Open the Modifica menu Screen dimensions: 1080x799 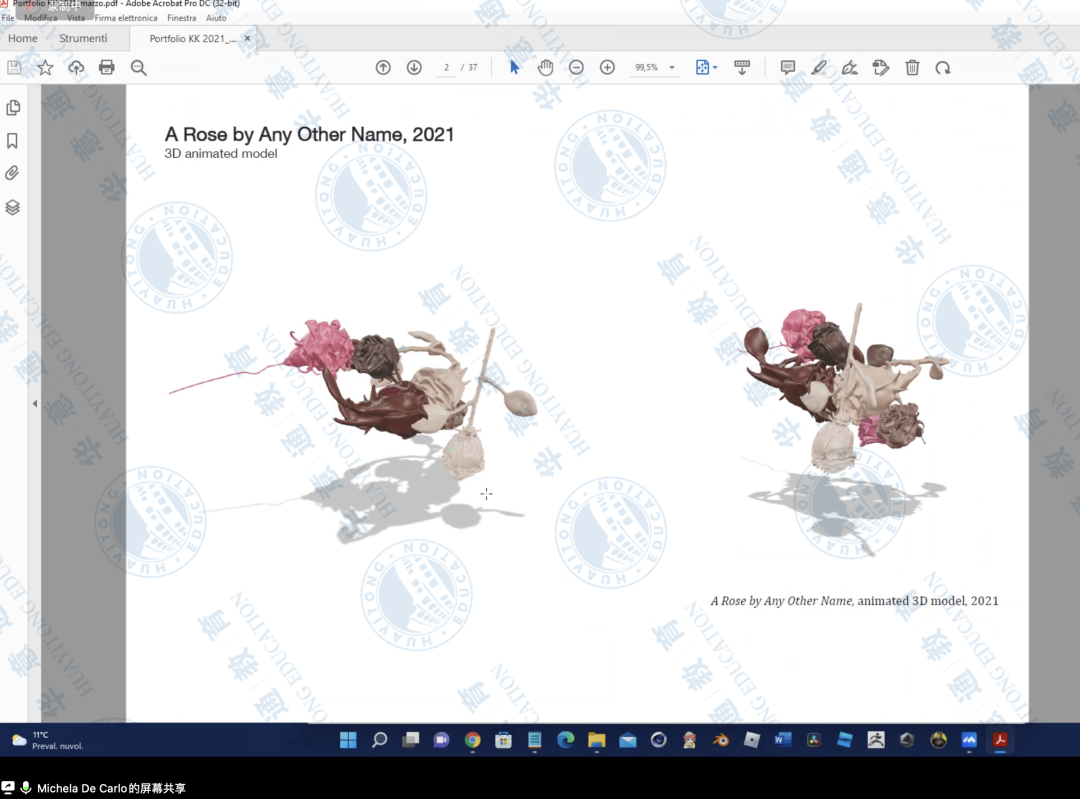point(41,18)
